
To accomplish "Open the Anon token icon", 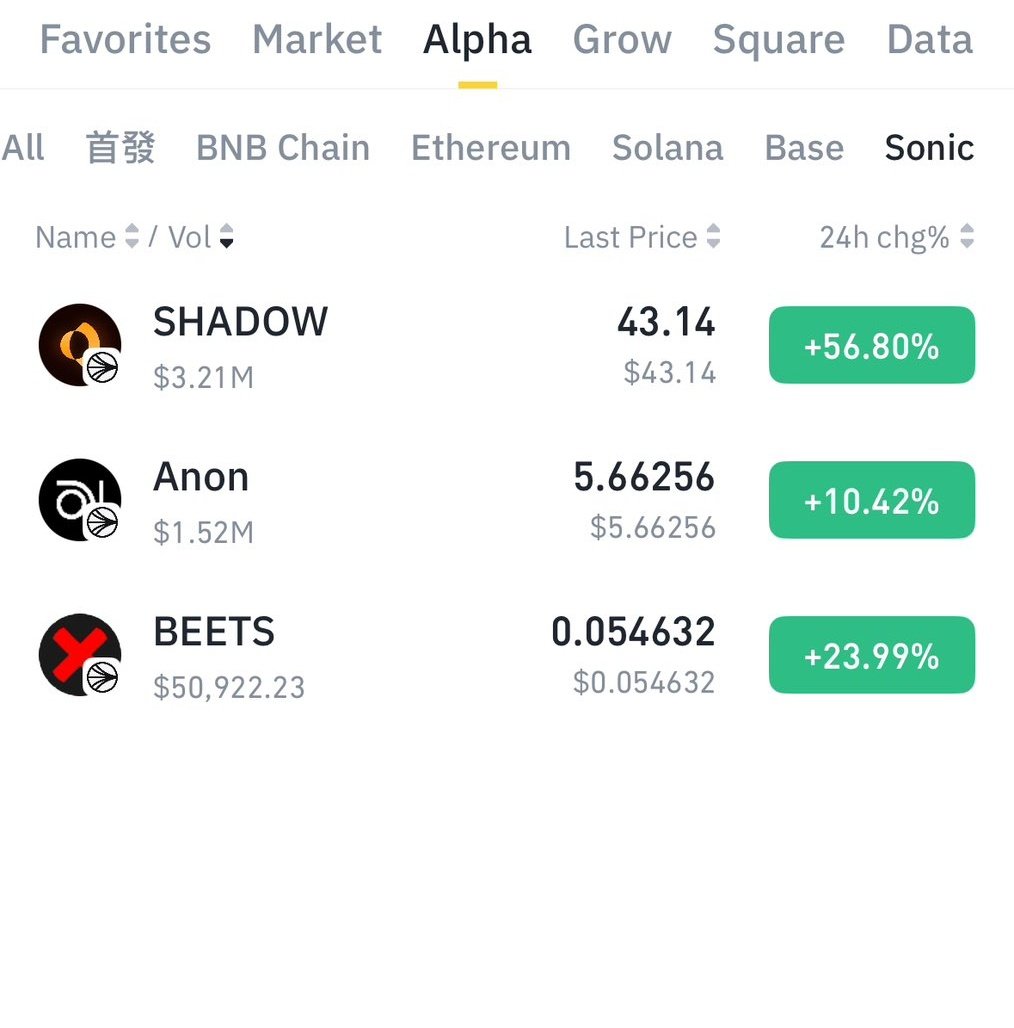I will click(80, 500).
